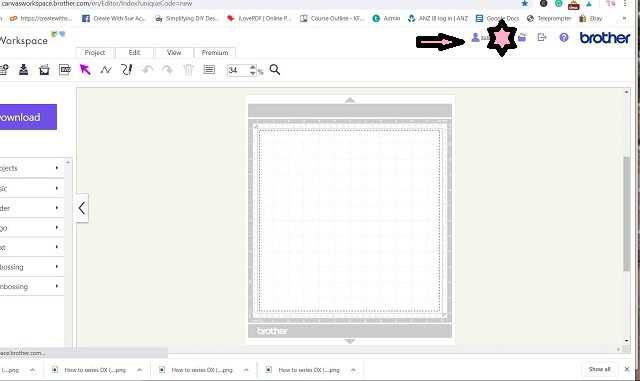Viewport: 640px width, 381px height.
Task: Click the browser bookmark star icon
Action: [524, 4]
